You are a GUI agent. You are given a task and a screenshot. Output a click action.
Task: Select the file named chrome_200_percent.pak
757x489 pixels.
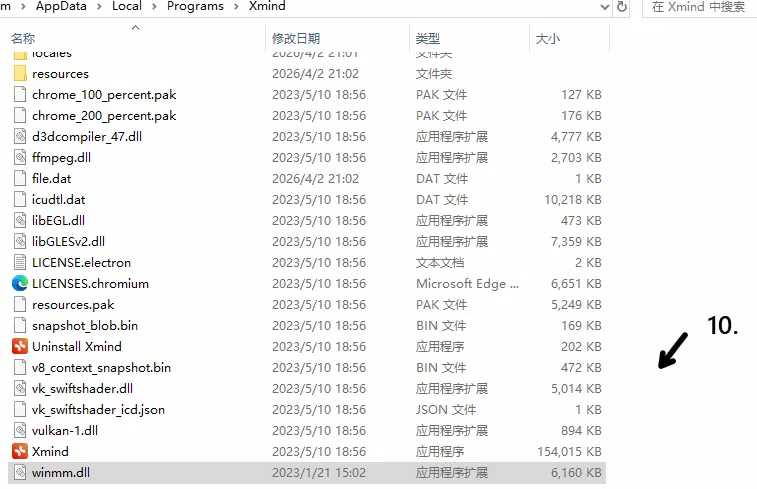coord(104,116)
